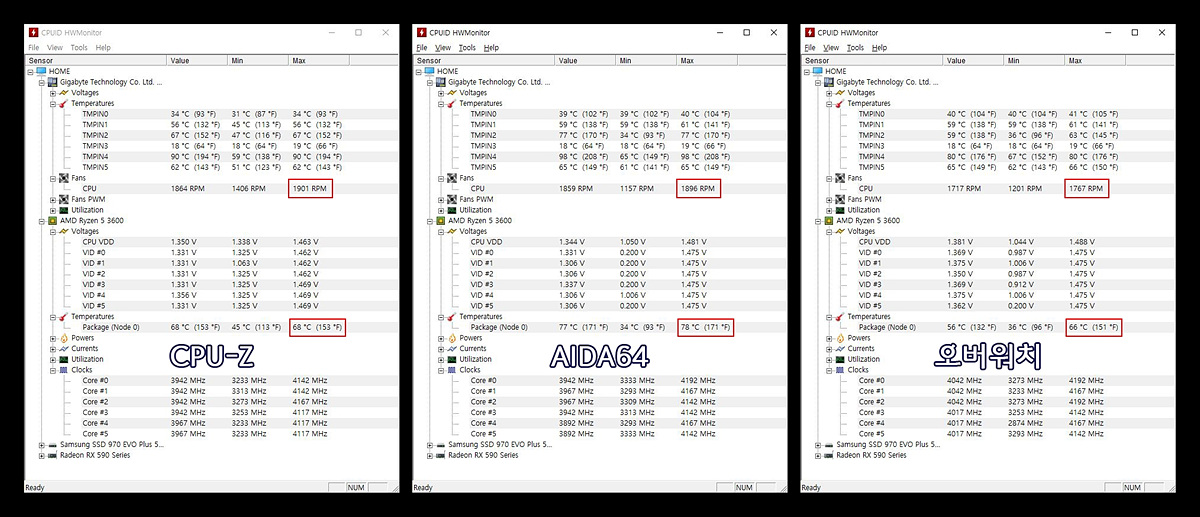The height and width of the screenshot is (517, 1200).
Task: Click Ryzen Voltages lightning icon in AIDA64 window
Action: (450, 231)
